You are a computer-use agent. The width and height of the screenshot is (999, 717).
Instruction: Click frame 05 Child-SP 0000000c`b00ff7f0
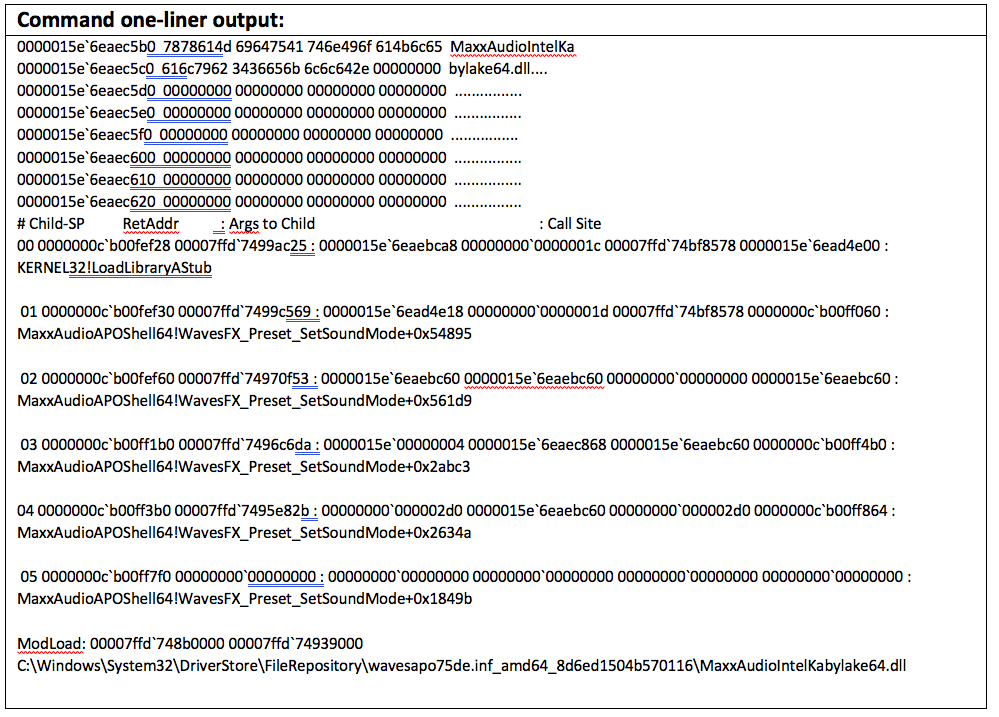(106, 577)
